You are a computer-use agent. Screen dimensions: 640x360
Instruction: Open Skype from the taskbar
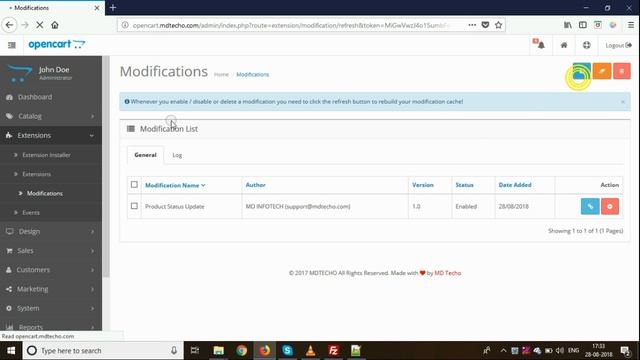pyautogui.click(x=287, y=351)
